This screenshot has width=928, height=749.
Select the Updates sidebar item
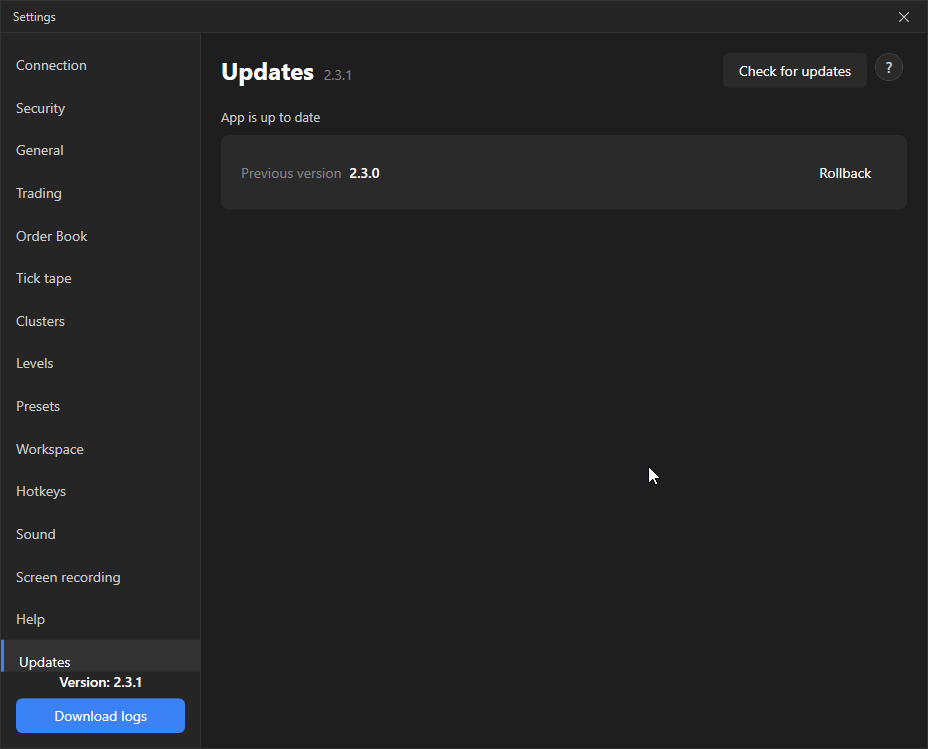[x=101, y=657]
